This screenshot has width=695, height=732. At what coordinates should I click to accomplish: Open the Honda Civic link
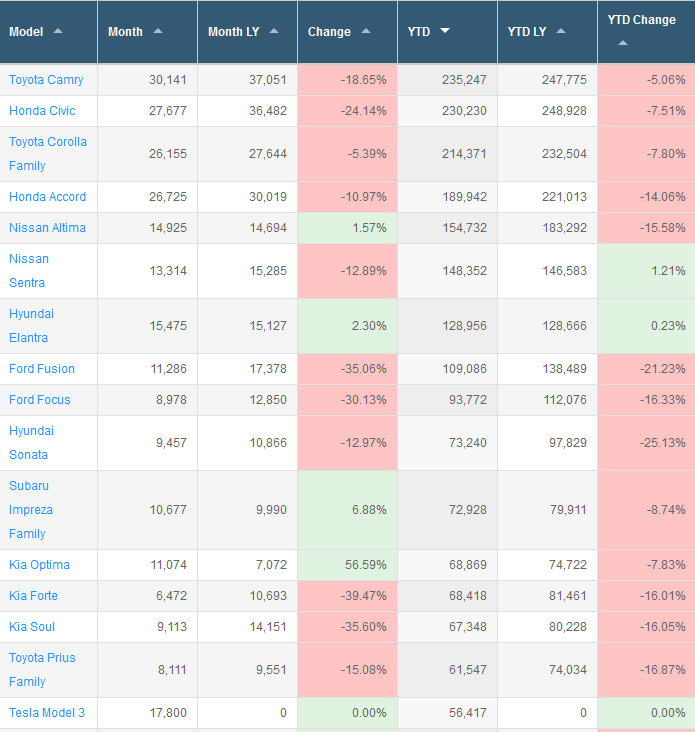pos(42,111)
